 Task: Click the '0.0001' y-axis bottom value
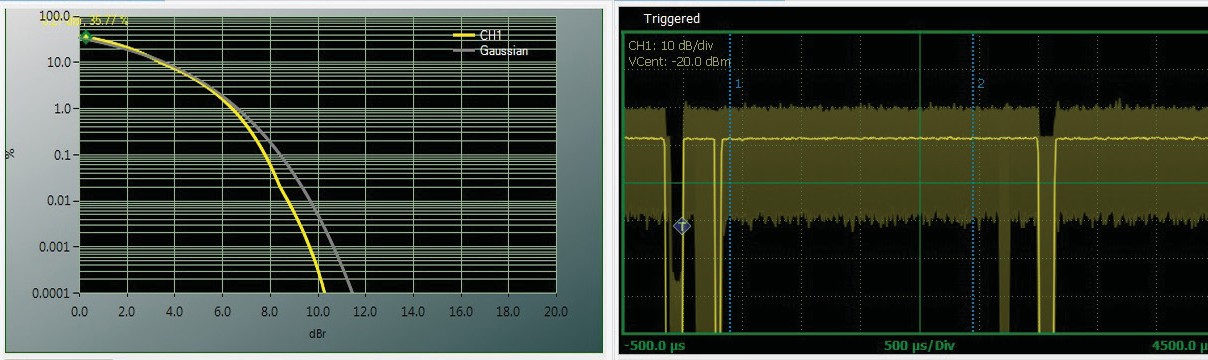coord(50,294)
